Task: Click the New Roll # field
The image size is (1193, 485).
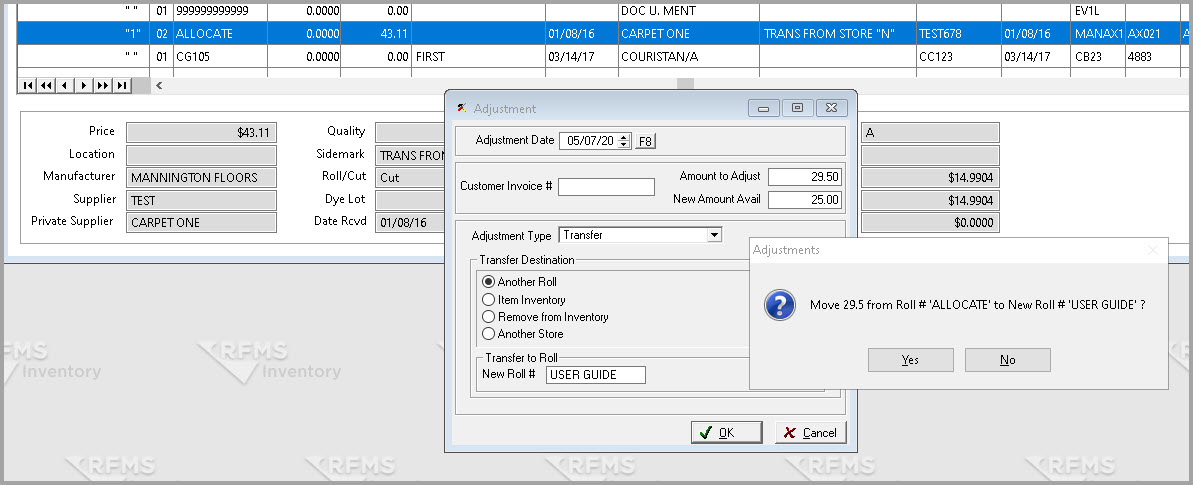Action: [x=596, y=375]
